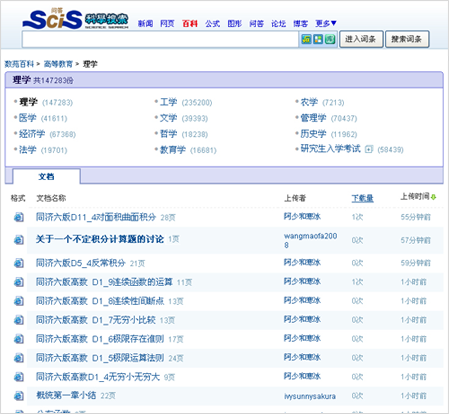Go to 数苑百科 breadcrumb link
The height and width of the screenshot is (414, 449).
(19, 64)
